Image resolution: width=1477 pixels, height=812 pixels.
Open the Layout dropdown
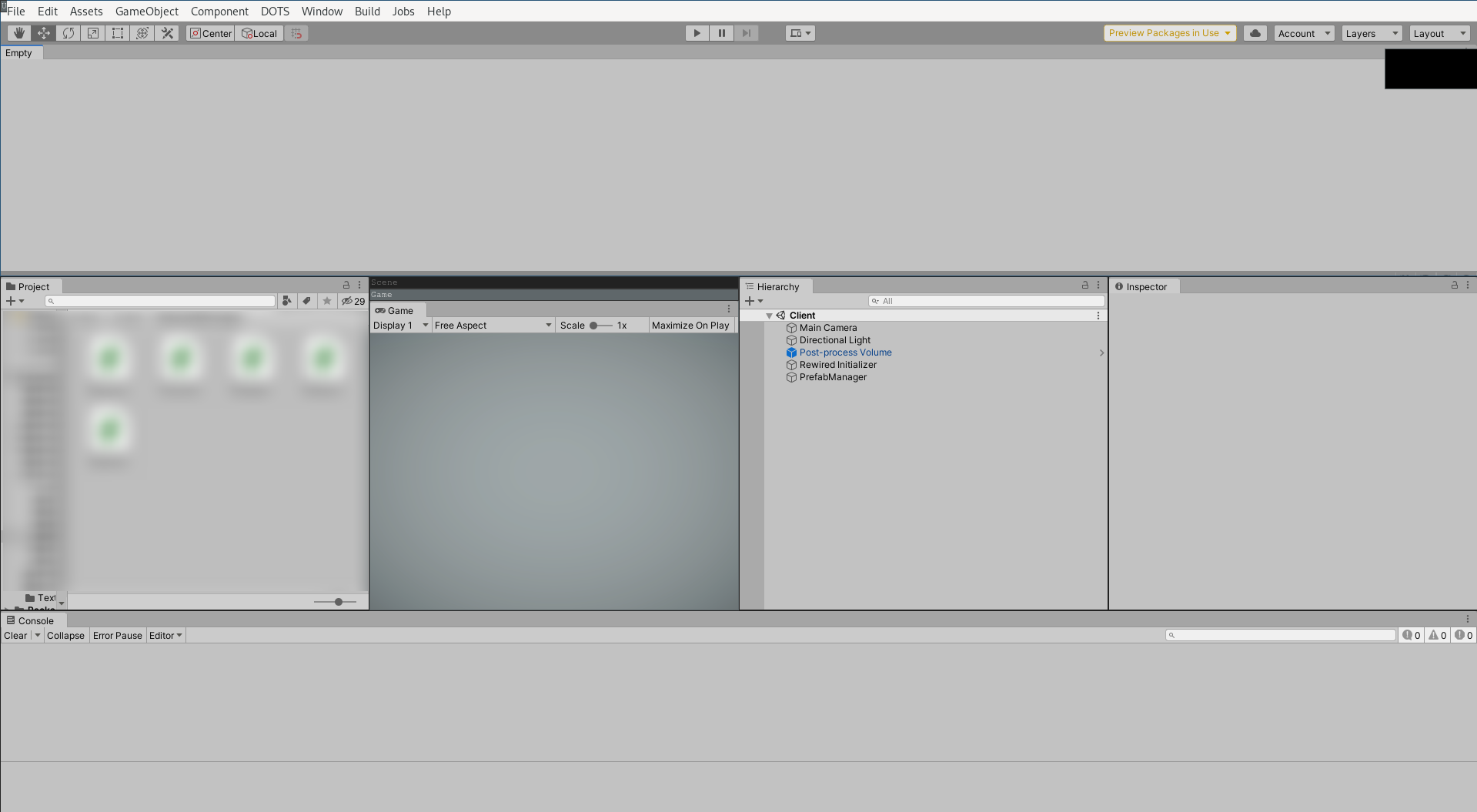pos(1439,33)
